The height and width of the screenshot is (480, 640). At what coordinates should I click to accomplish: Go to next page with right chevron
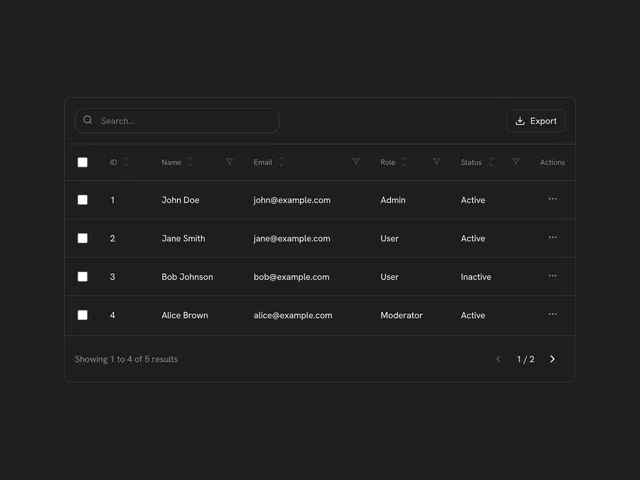coord(553,359)
